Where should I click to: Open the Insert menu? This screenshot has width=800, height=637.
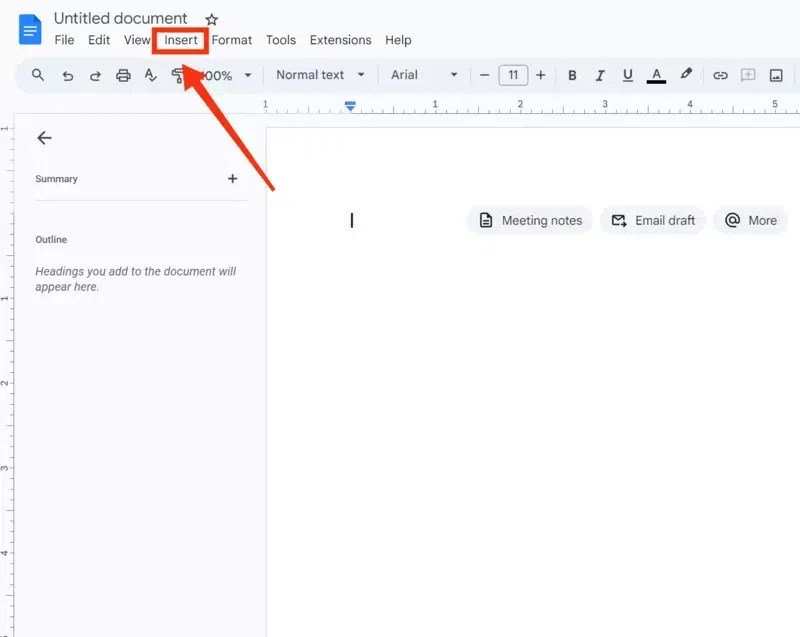180,40
